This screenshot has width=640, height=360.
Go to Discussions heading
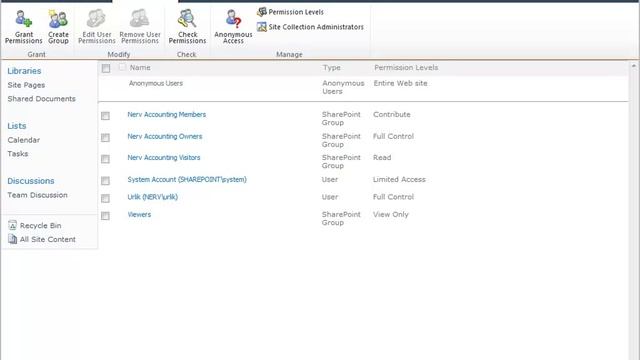31,181
